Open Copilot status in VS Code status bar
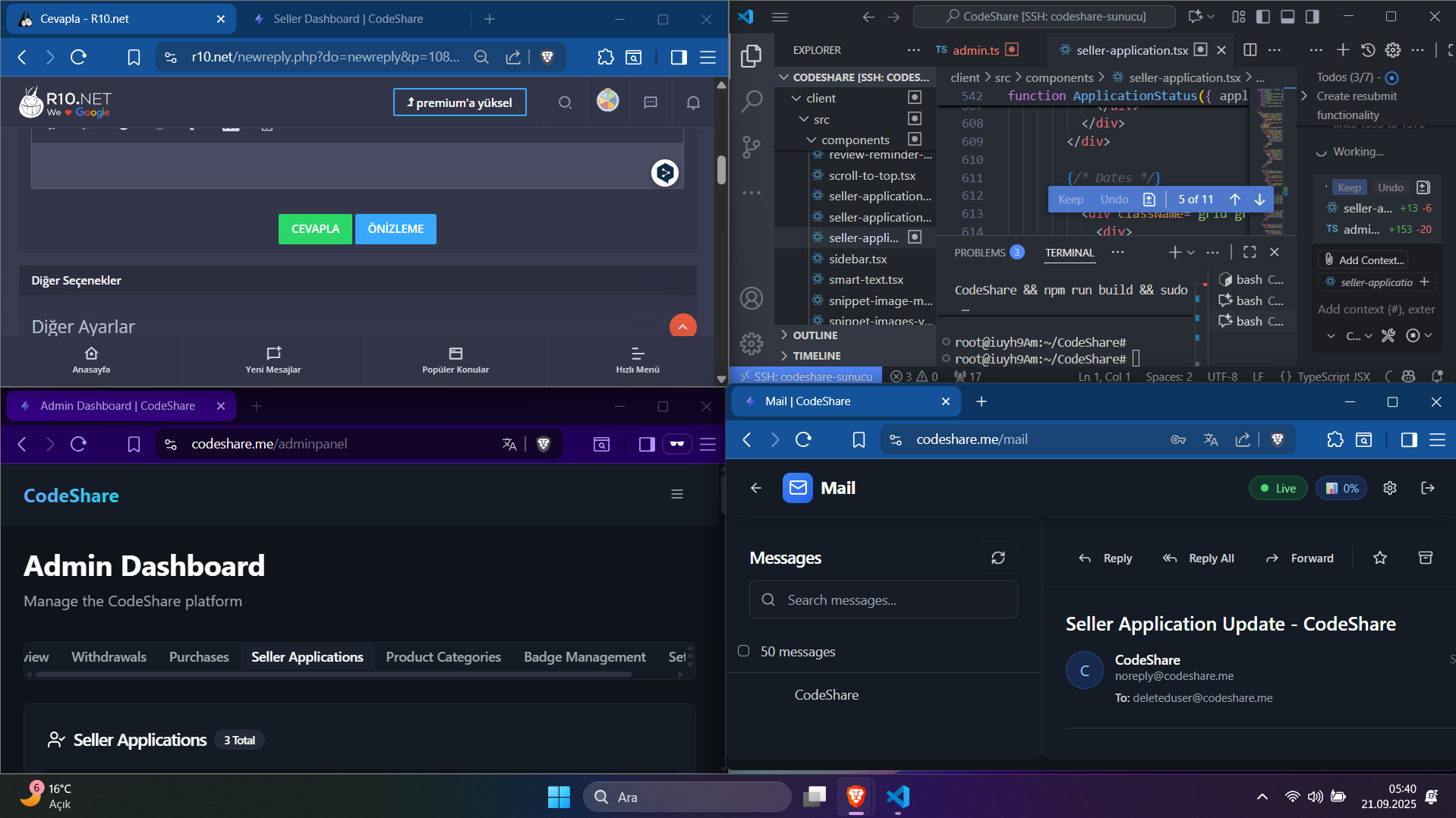1456x818 pixels. click(1409, 376)
